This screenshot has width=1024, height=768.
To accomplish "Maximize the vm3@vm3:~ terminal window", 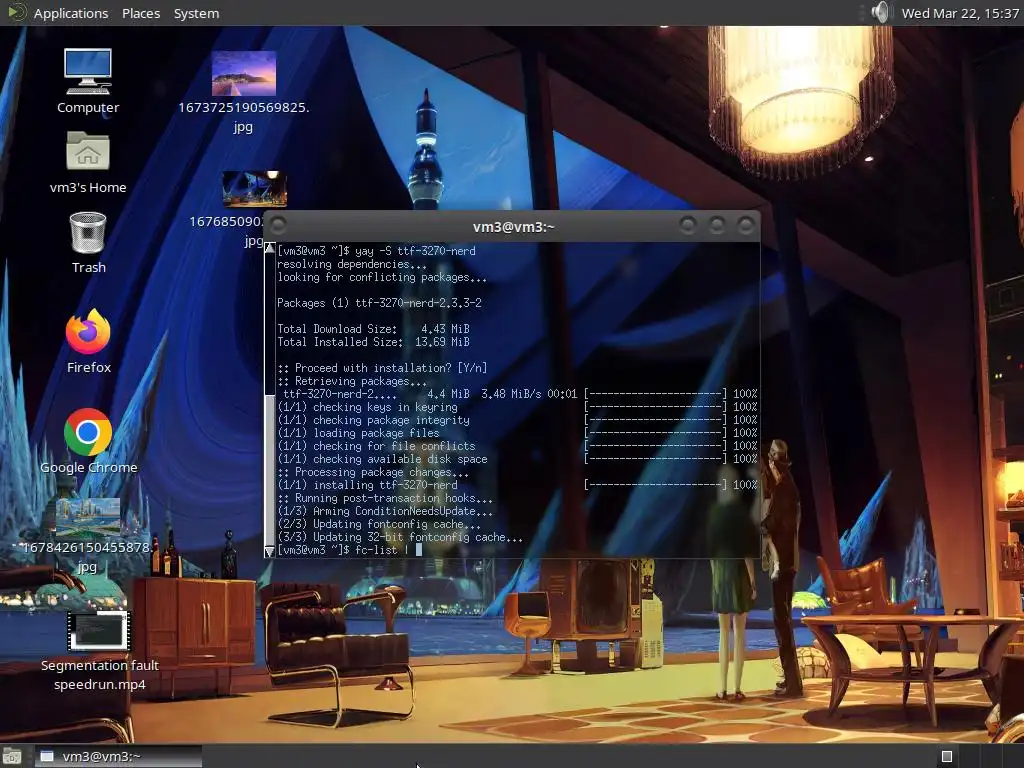I will [717, 225].
